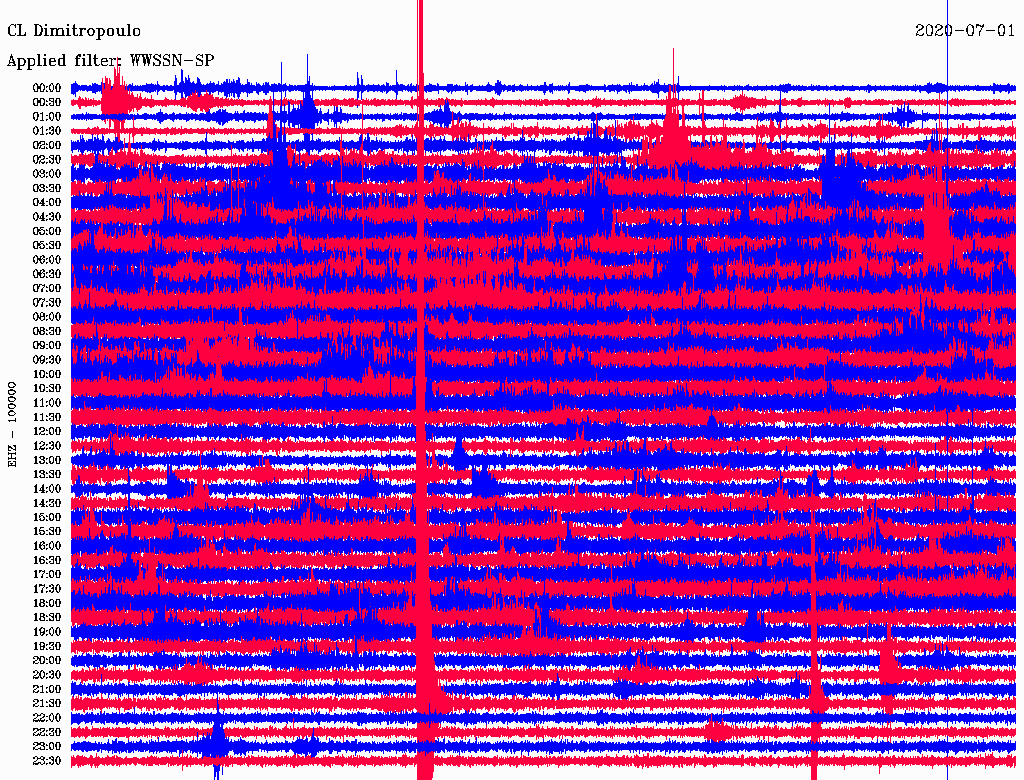Select the Applied filter WWSSN-SP text
Image resolution: width=1024 pixels, height=780 pixels.
click(x=110, y=60)
